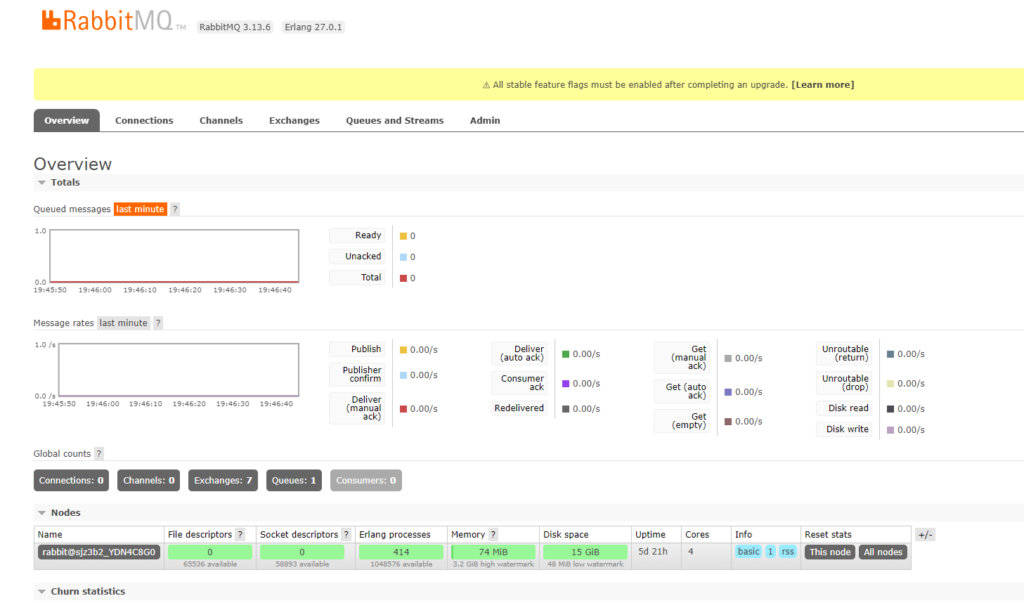This screenshot has width=1024, height=603.
Task: Click the basic info tag
Action: click(x=748, y=551)
